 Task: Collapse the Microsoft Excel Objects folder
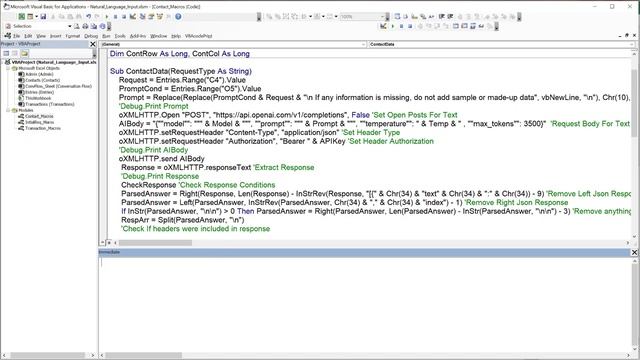[x=8, y=69]
